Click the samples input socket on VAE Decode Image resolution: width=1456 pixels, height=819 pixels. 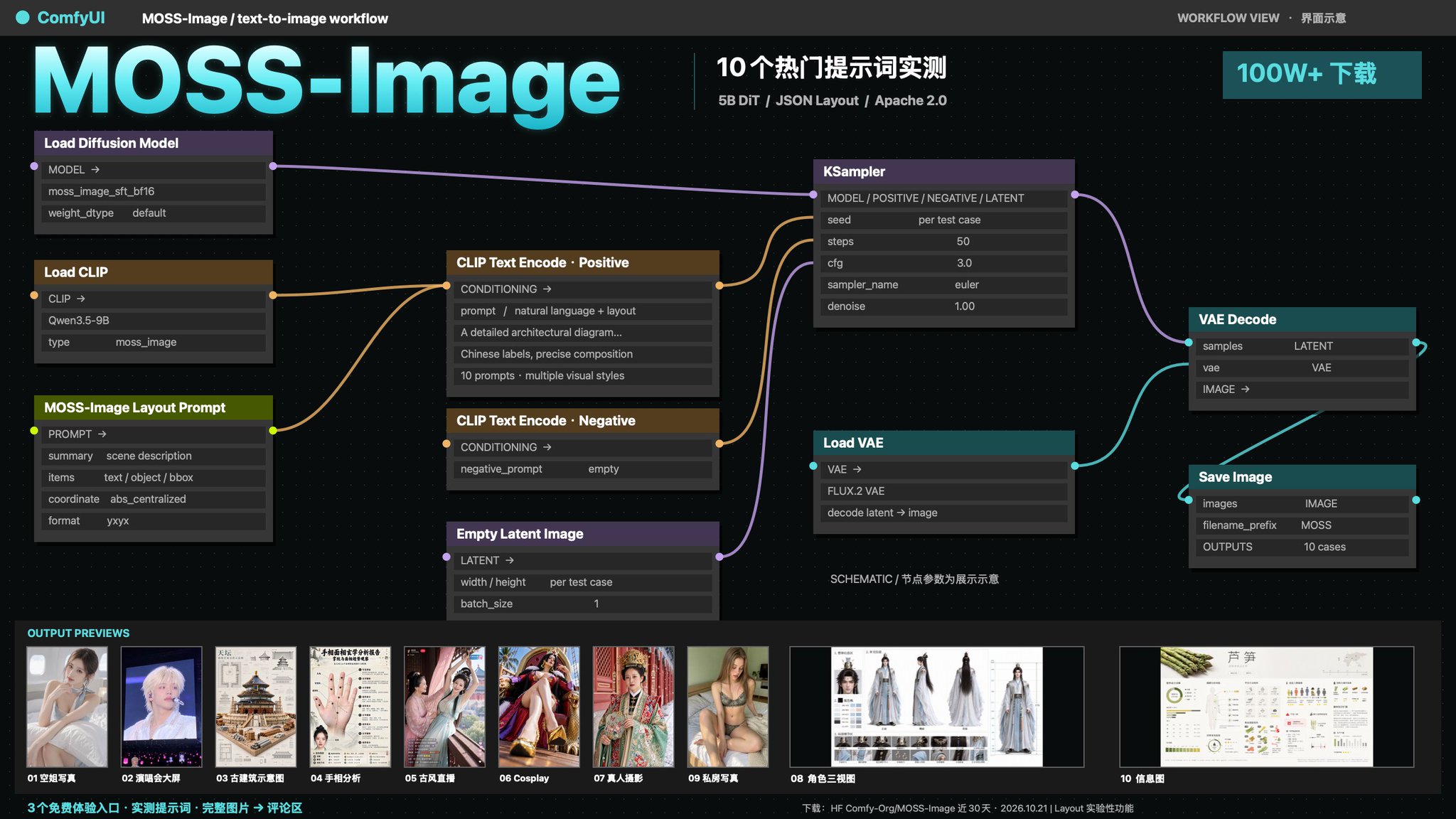tap(1189, 343)
